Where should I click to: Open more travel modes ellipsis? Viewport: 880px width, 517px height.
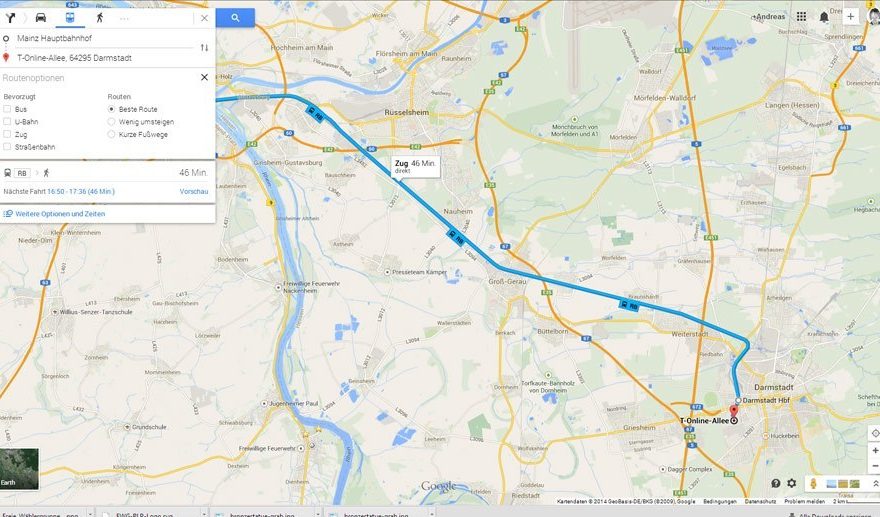coord(124,18)
